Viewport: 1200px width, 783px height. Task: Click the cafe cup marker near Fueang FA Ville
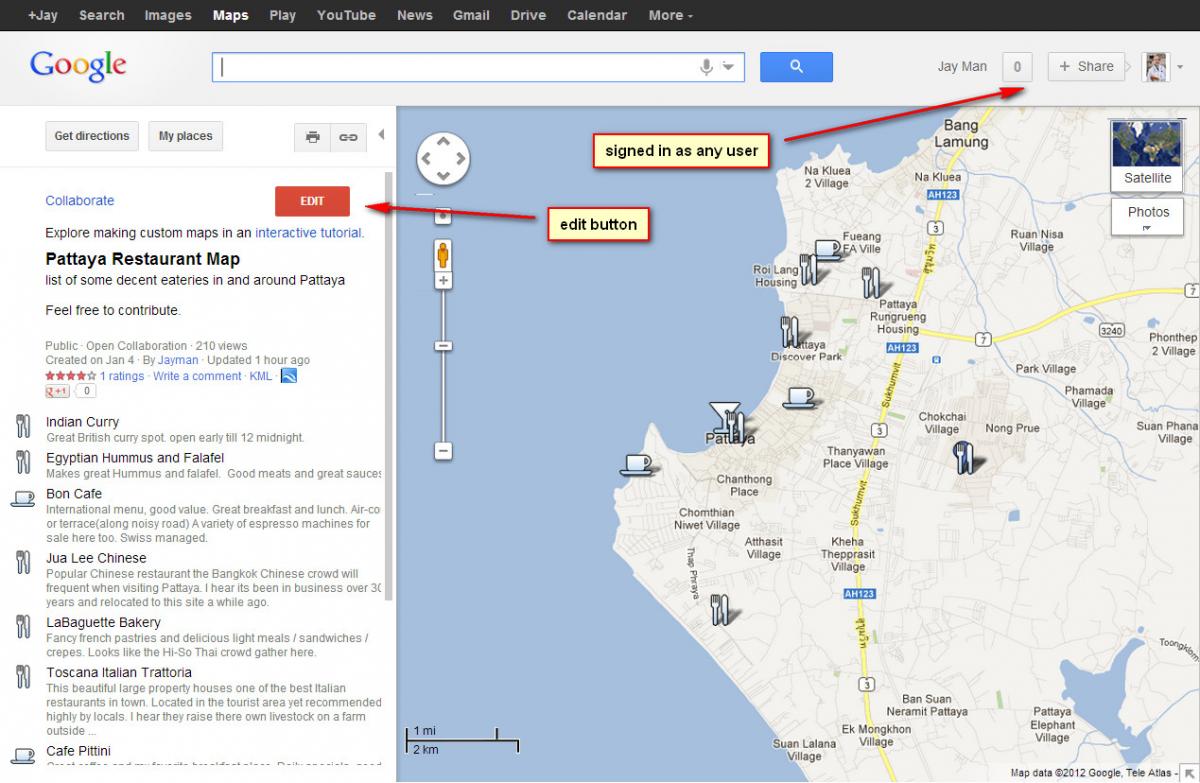[x=826, y=248]
